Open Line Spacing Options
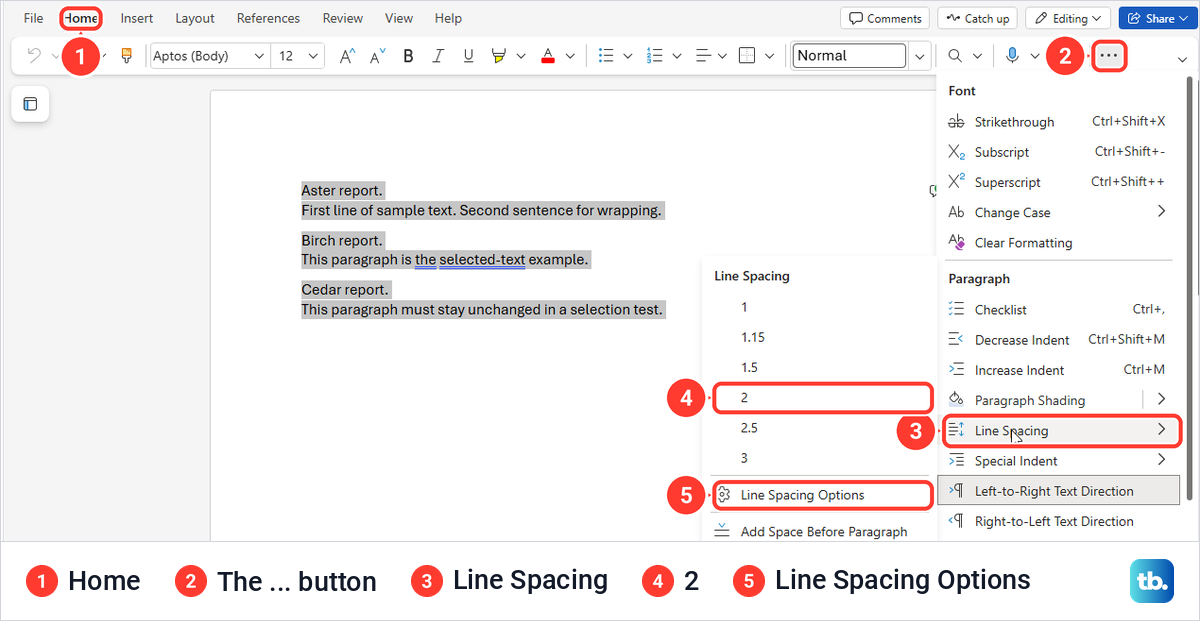1200x621 pixels. (x=822, y=495)
